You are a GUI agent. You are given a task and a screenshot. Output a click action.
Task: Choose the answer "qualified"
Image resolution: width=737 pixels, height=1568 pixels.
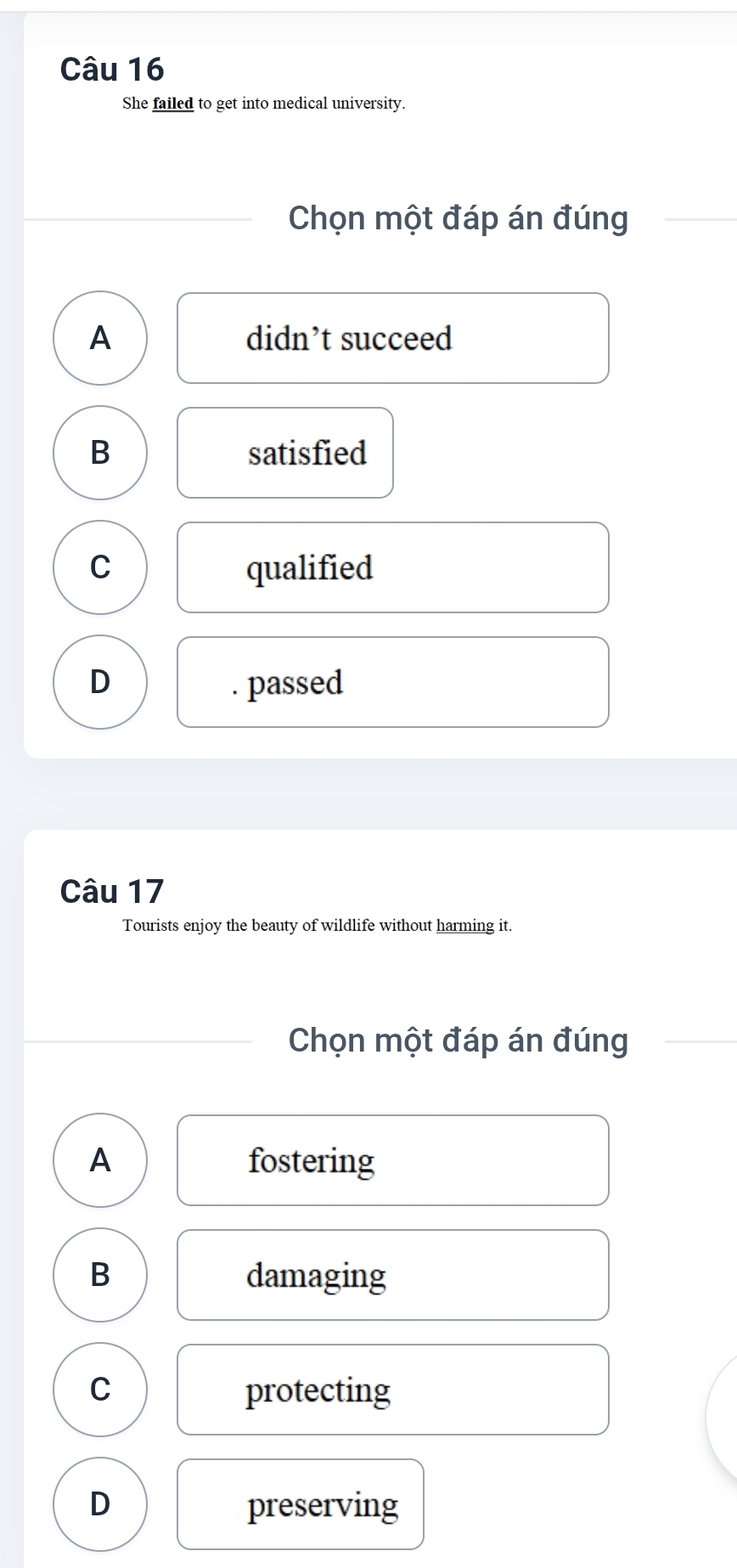pyautogui.click(x=393, y=567)
